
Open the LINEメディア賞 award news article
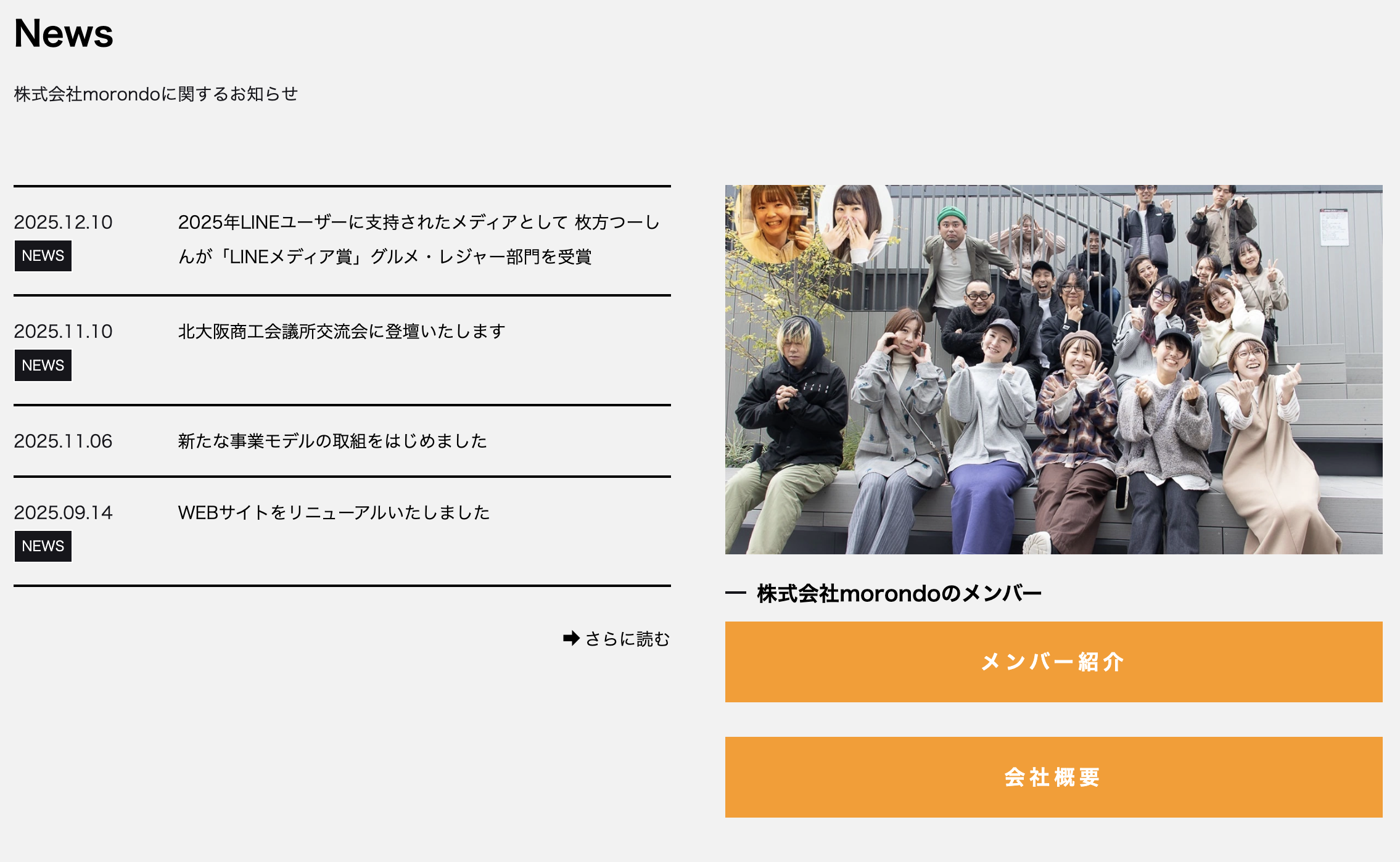[419, 239]
